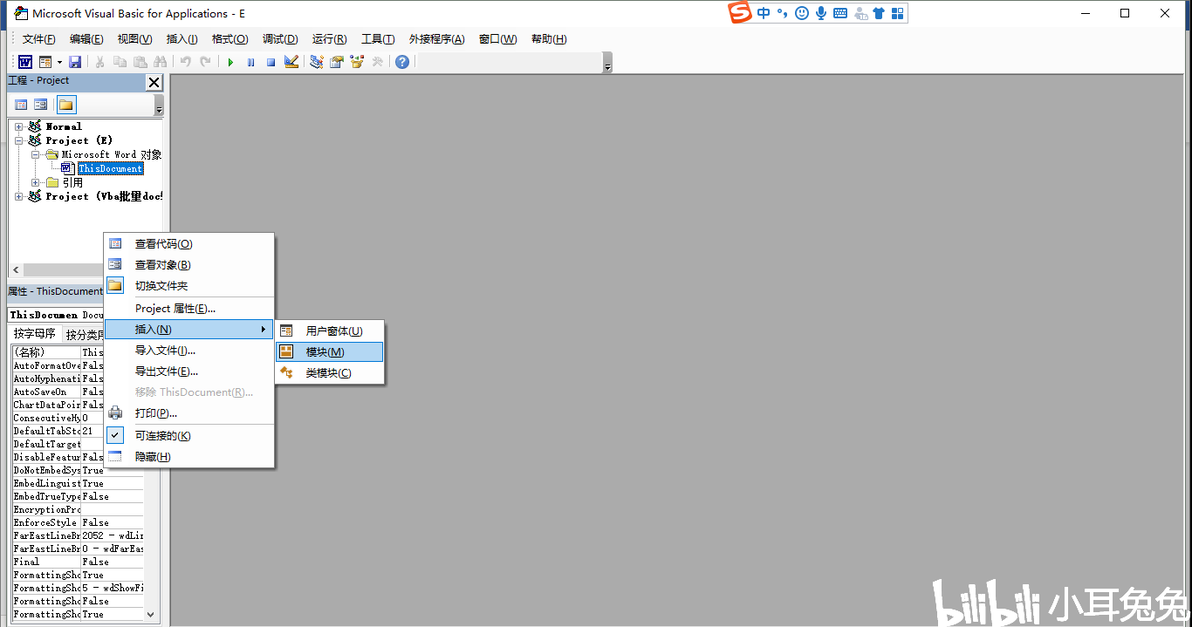The height and width of the screenshot is (627, 1192).
Task: Click the Project Explorer toolbar icon
Action: pyautogui.click(x=317, y=62)
